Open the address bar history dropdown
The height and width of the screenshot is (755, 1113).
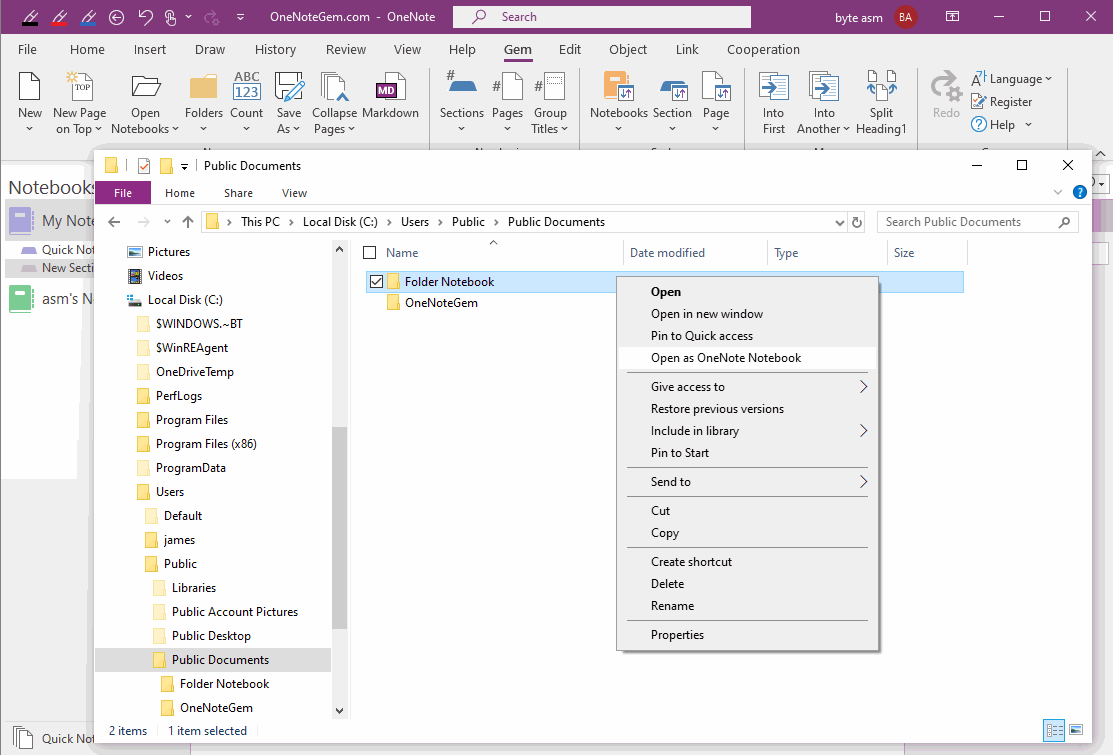point(840,222)
